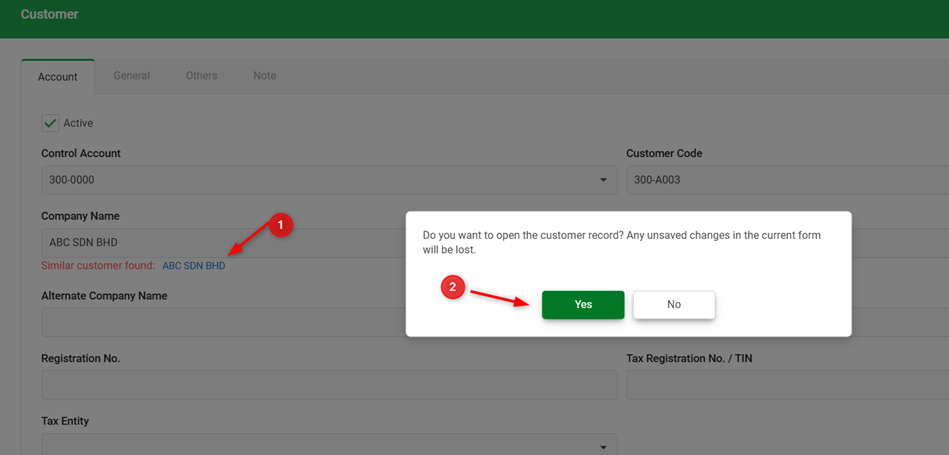Click the dialog message about unsaved changes
Viewport: 949px width, 455px height.
point(622,242)
